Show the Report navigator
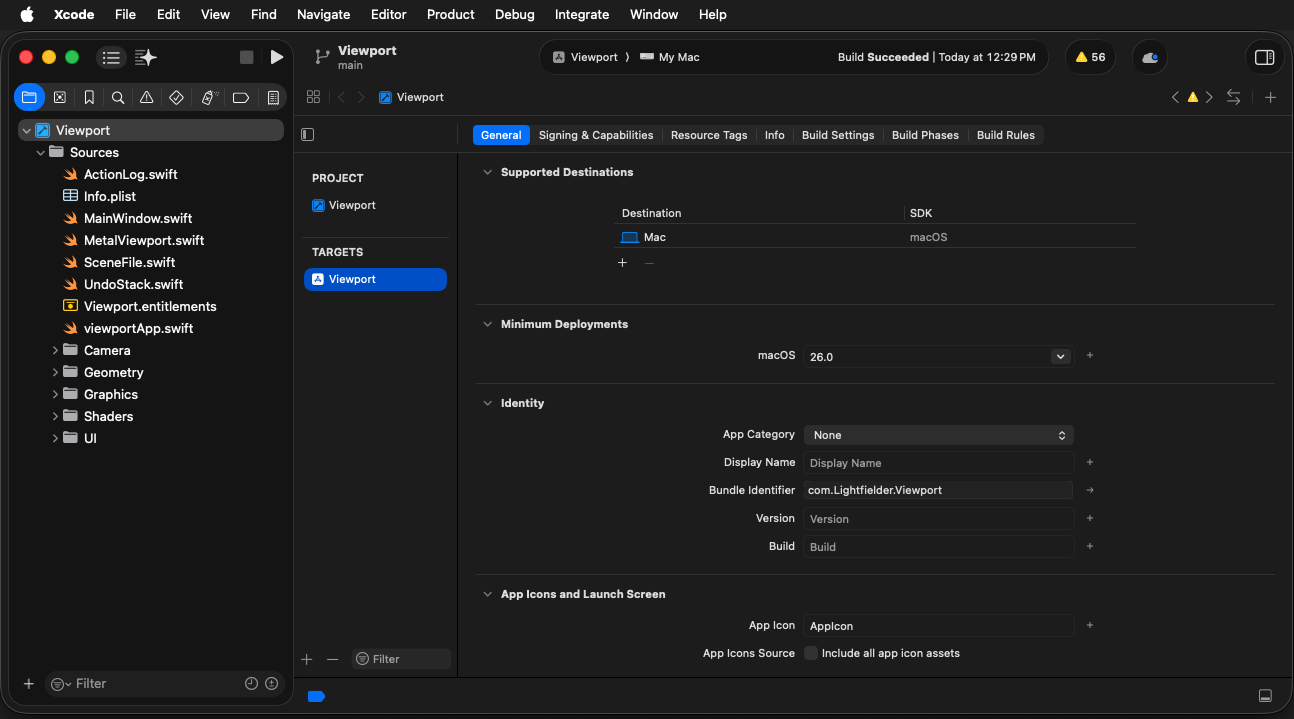This screenshot has height=719, width=1294. pyautogui.click(x=272, y=97)
